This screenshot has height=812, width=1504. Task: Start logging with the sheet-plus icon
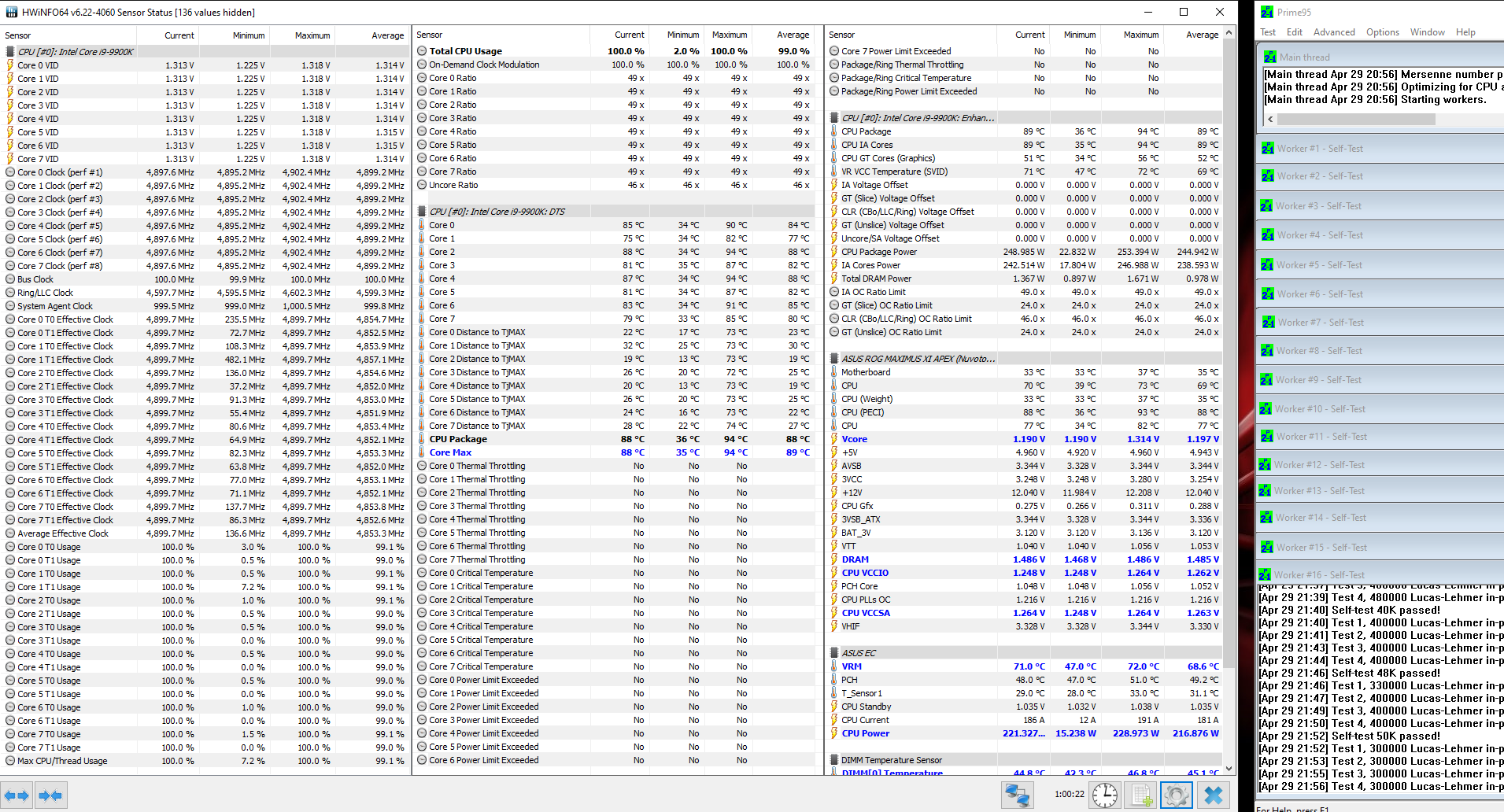click(1142, 795)
